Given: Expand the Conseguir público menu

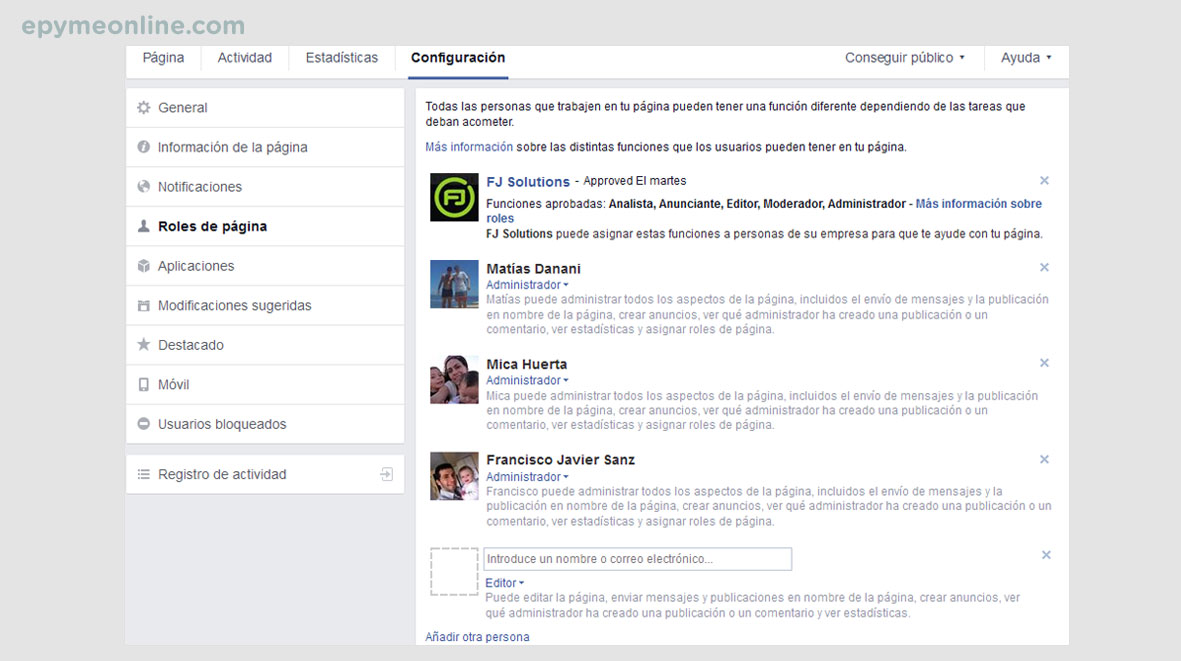Looking at the screenshot, I should (904, 58).
